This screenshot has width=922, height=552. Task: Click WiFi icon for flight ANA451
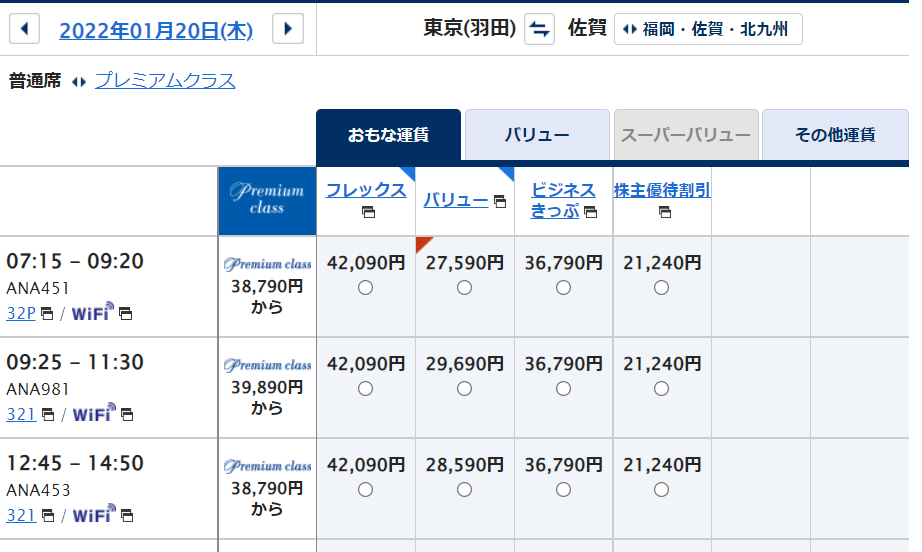tap(92, 312)
